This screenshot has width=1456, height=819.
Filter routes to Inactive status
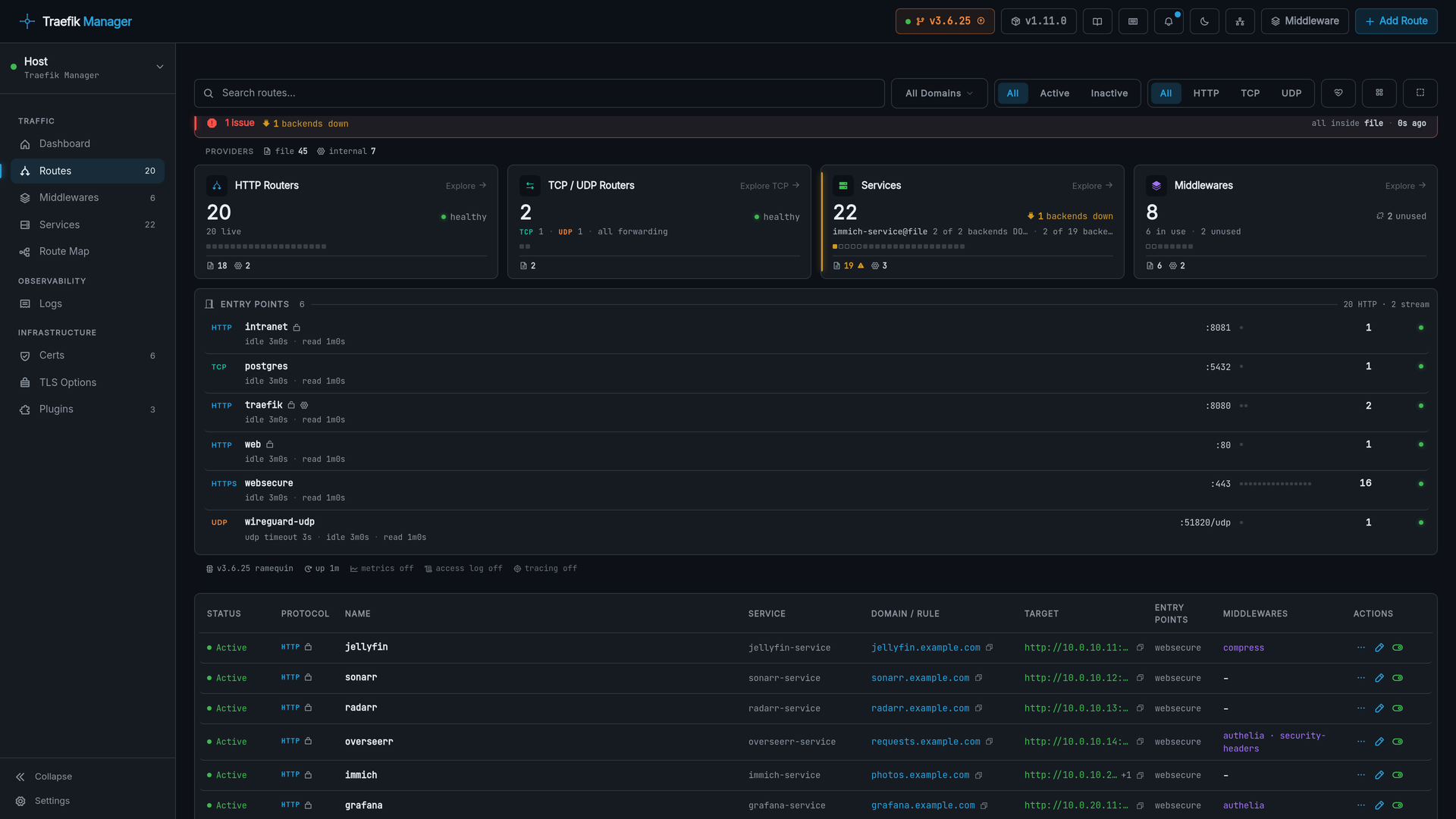[x=1109, y=93]
